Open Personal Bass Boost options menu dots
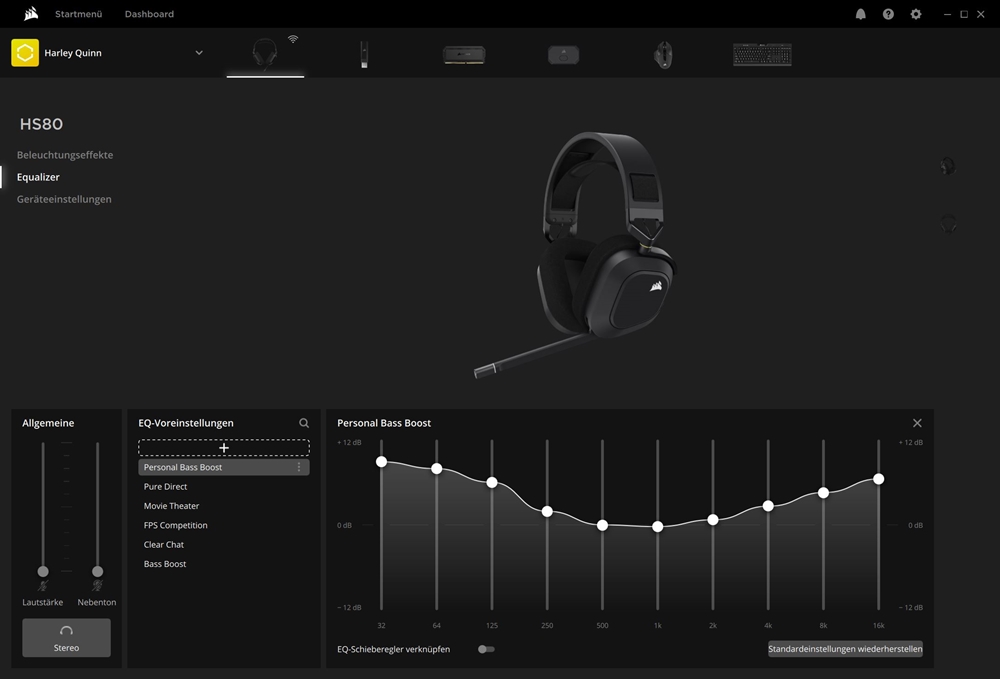 point(298,467)
